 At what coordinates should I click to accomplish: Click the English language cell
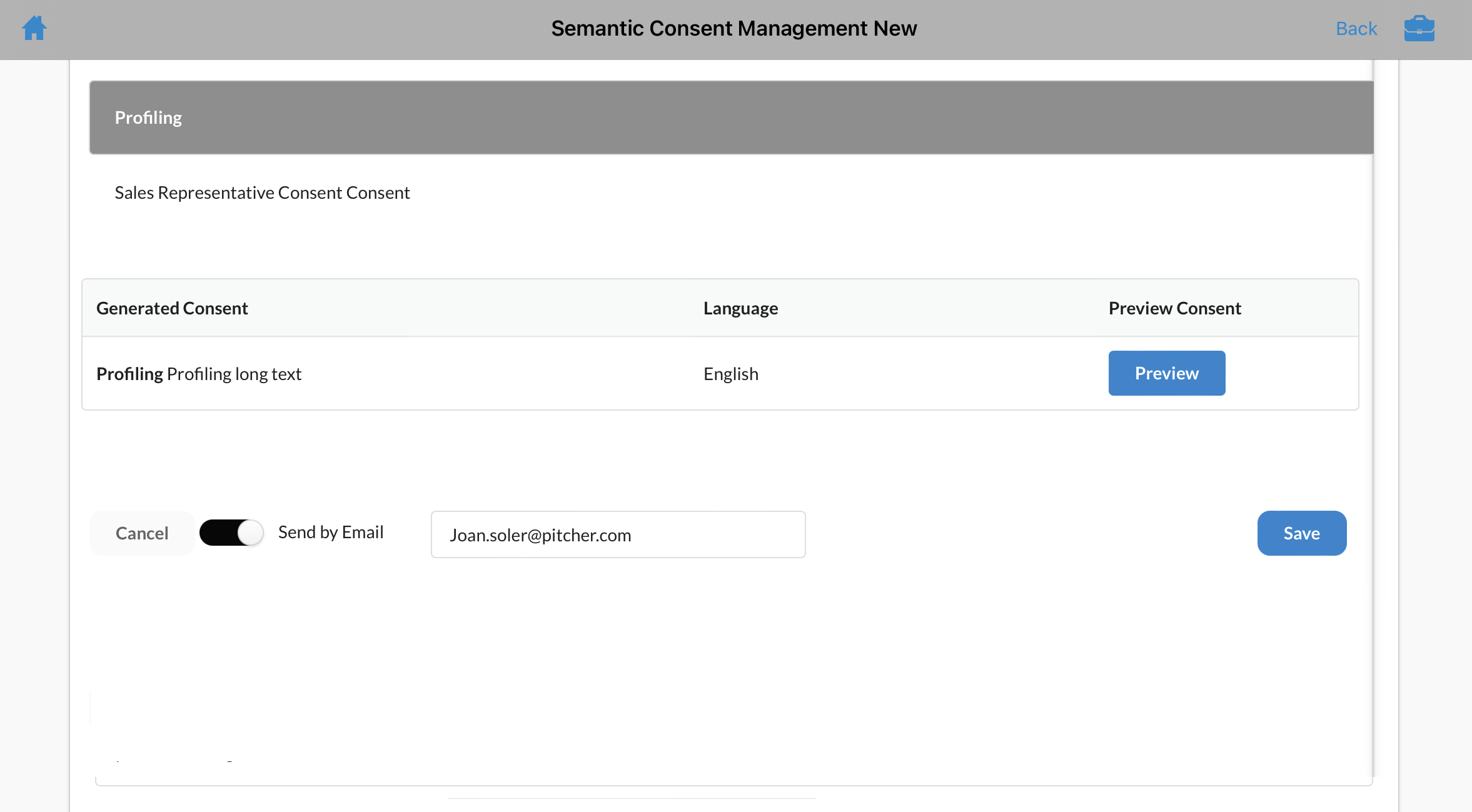click(x=730, y=374)
